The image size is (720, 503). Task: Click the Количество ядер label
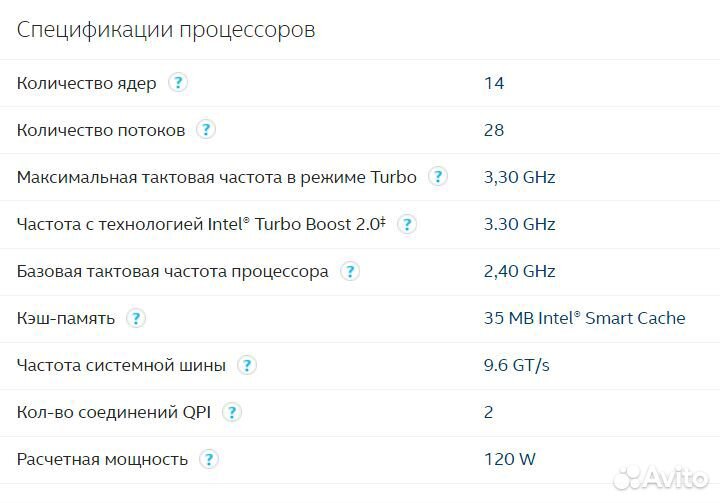pyautogui.click(x=87, y=83)
